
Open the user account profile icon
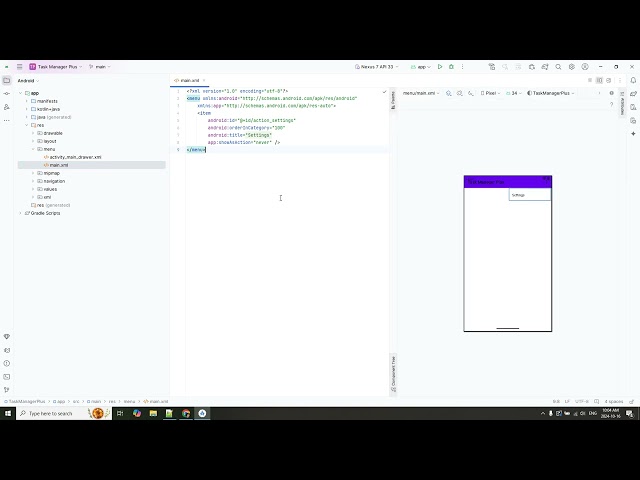click(585, 67)
